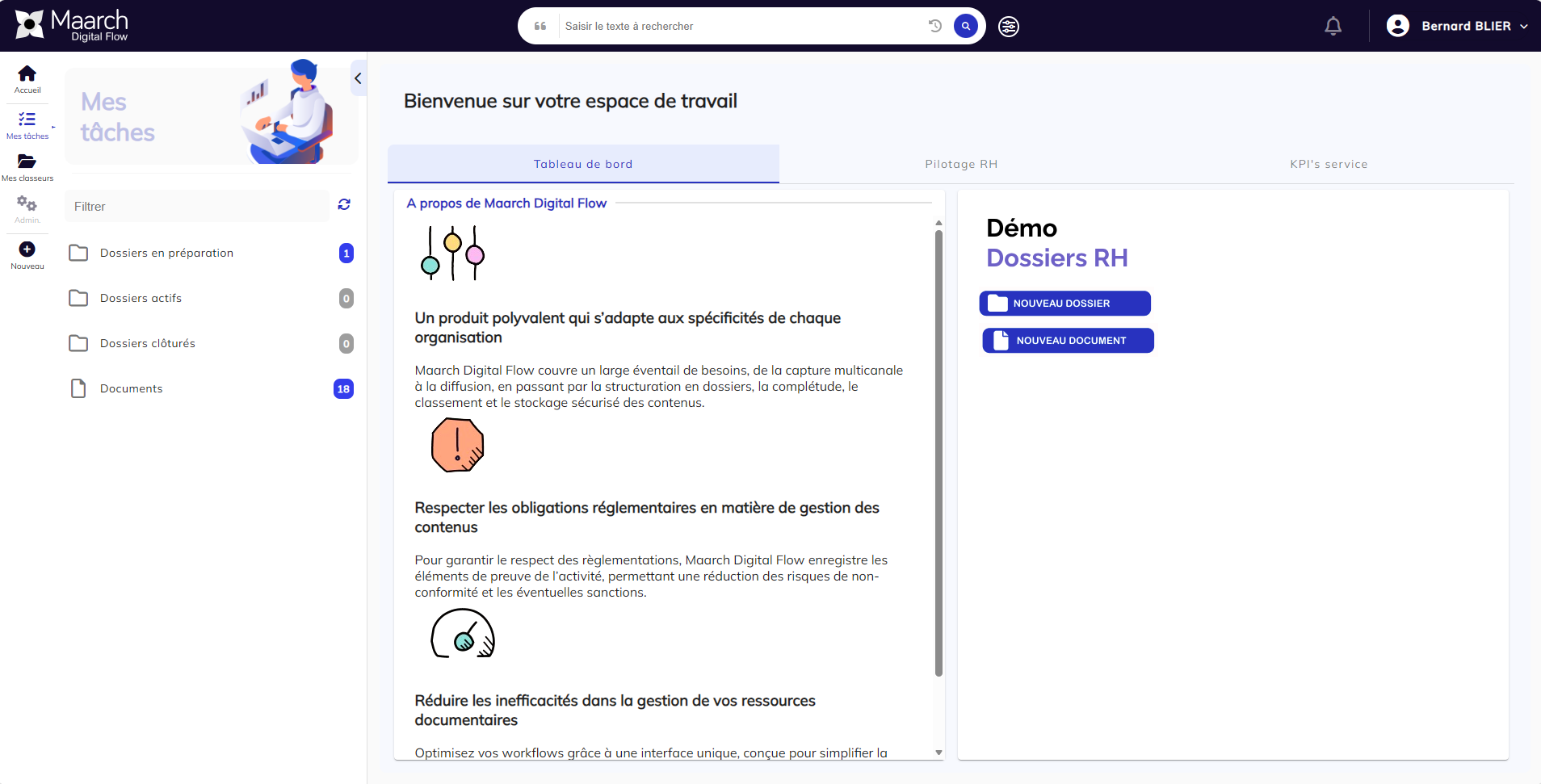Switch to KPI's service tab
The height and width of the screenshot is (784, 1541).
tap(1329, 164)
